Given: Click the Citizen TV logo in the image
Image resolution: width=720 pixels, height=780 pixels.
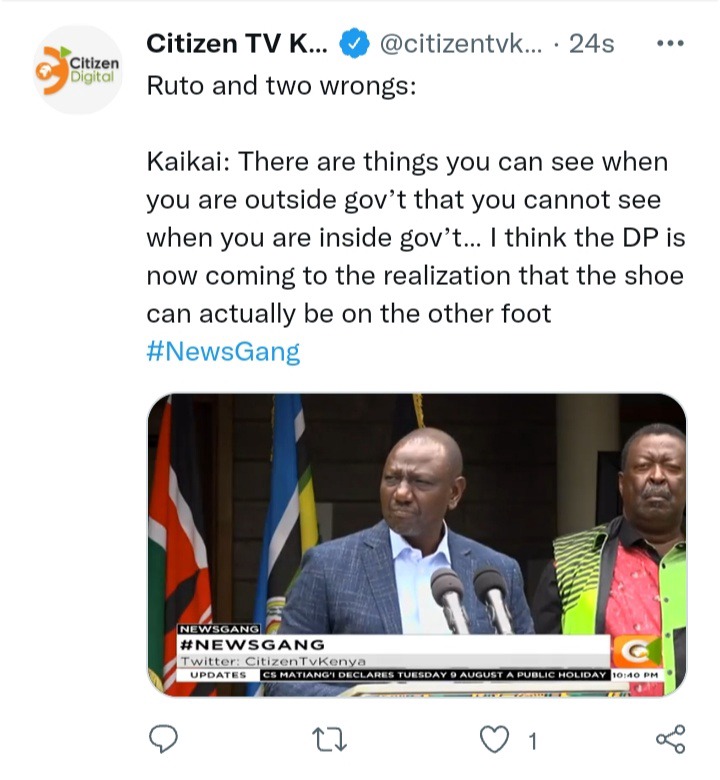Looking at the screenshot, I should [637, 651].
